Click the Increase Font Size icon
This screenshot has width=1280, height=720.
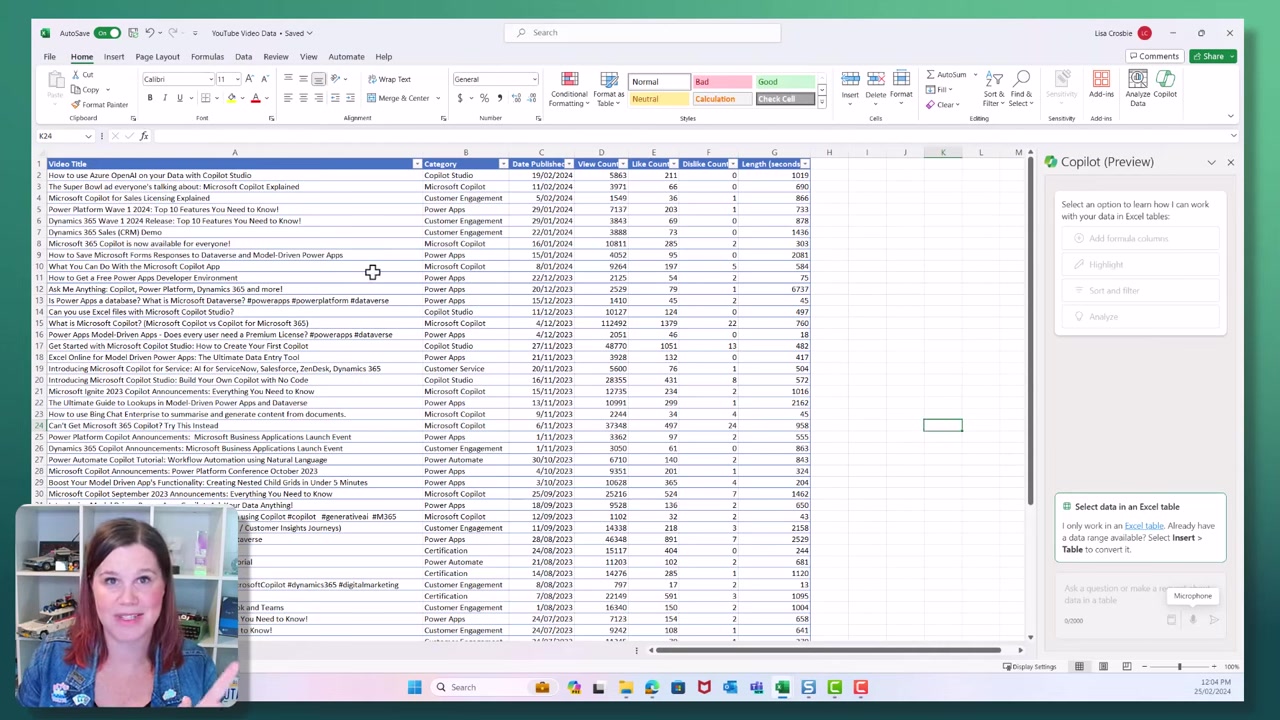coord(249,79)
